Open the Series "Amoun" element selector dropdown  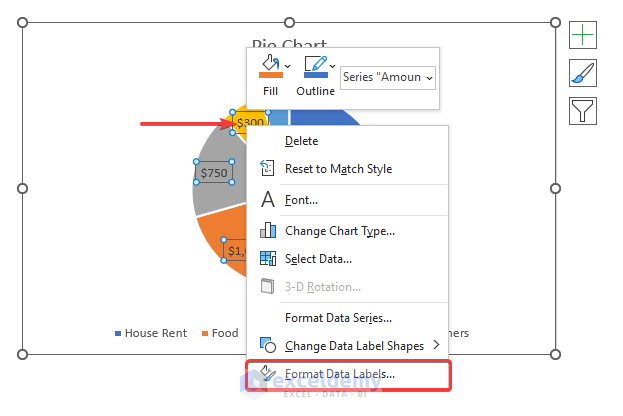(388, 76)
